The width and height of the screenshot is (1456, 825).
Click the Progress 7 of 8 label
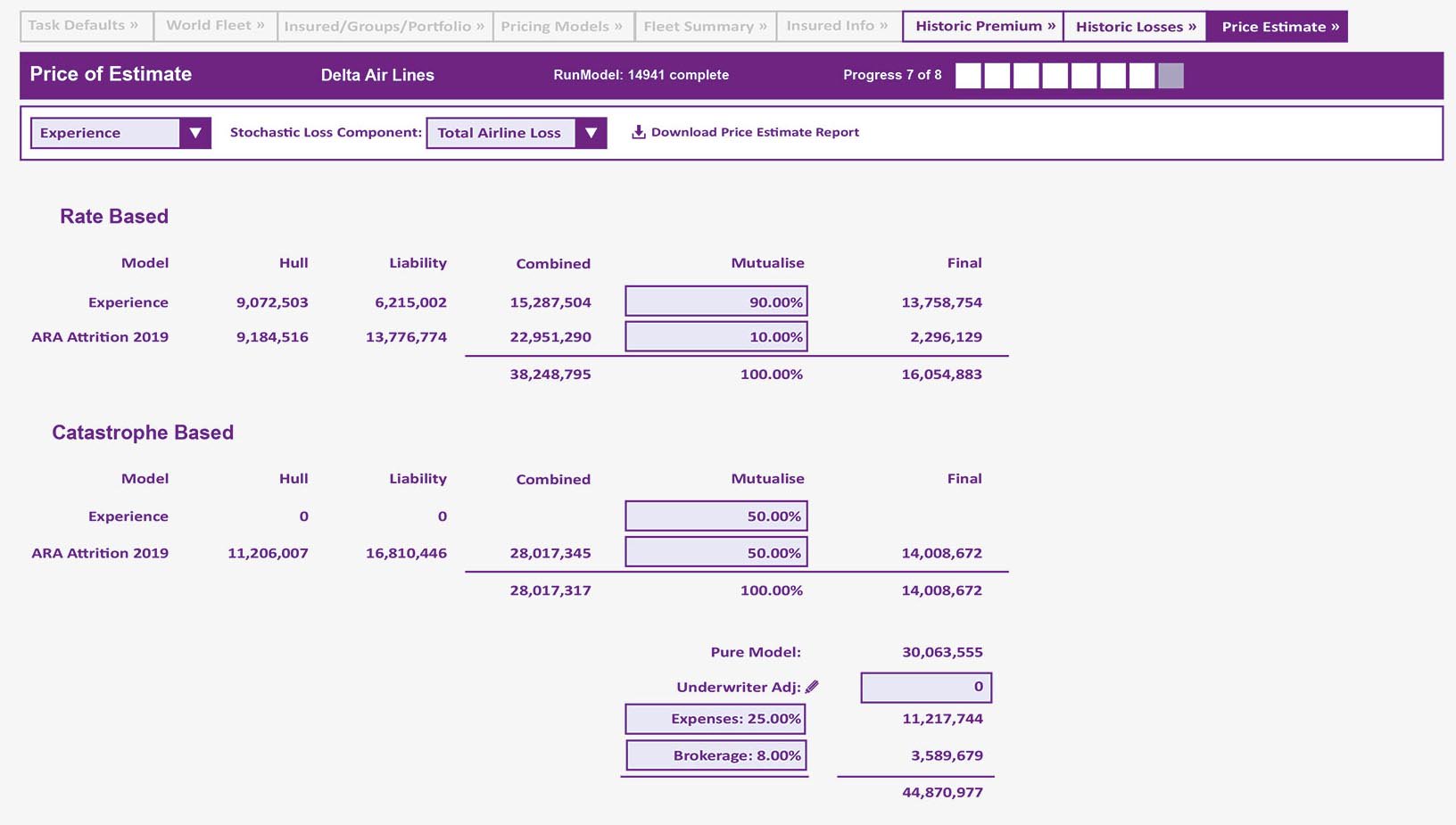892,75
